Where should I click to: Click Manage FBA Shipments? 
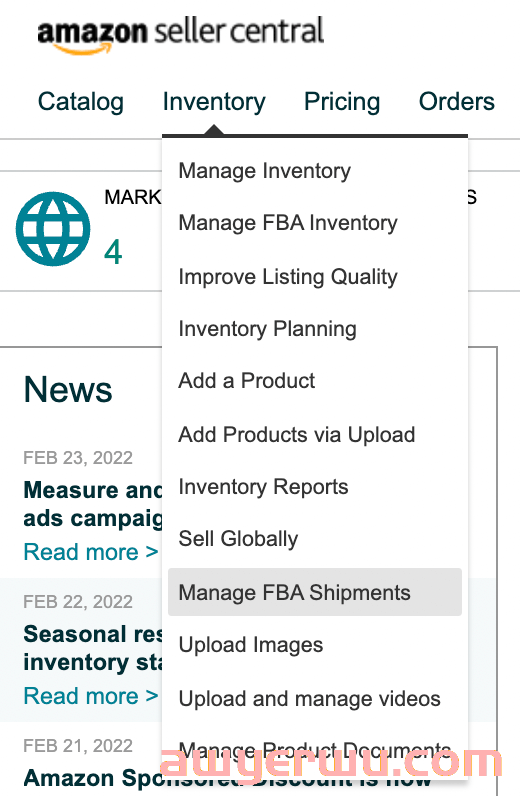[x=315, y=592]
